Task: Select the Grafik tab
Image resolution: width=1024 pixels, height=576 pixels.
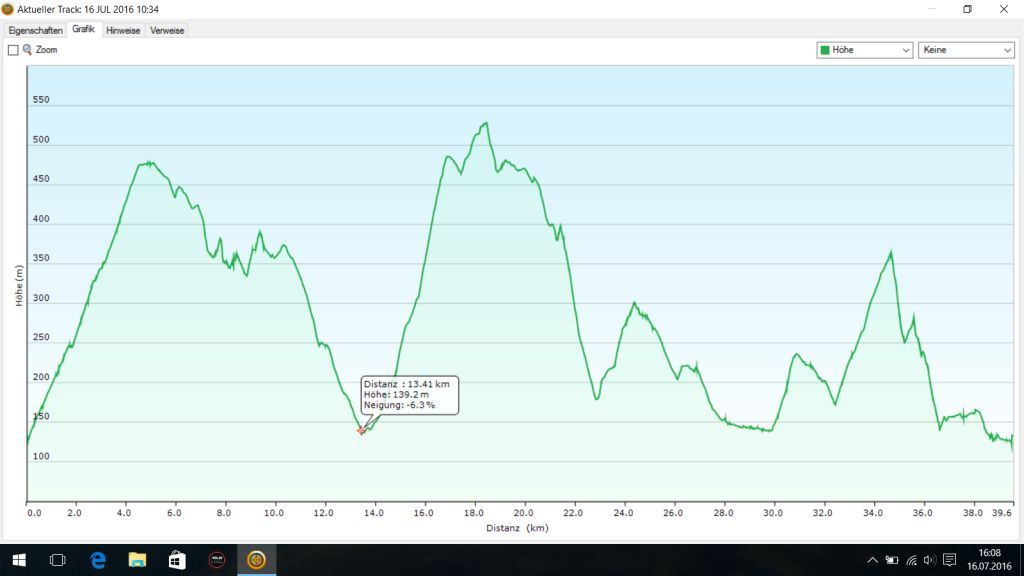Action: pyautogui.click(x=83, y=30)
